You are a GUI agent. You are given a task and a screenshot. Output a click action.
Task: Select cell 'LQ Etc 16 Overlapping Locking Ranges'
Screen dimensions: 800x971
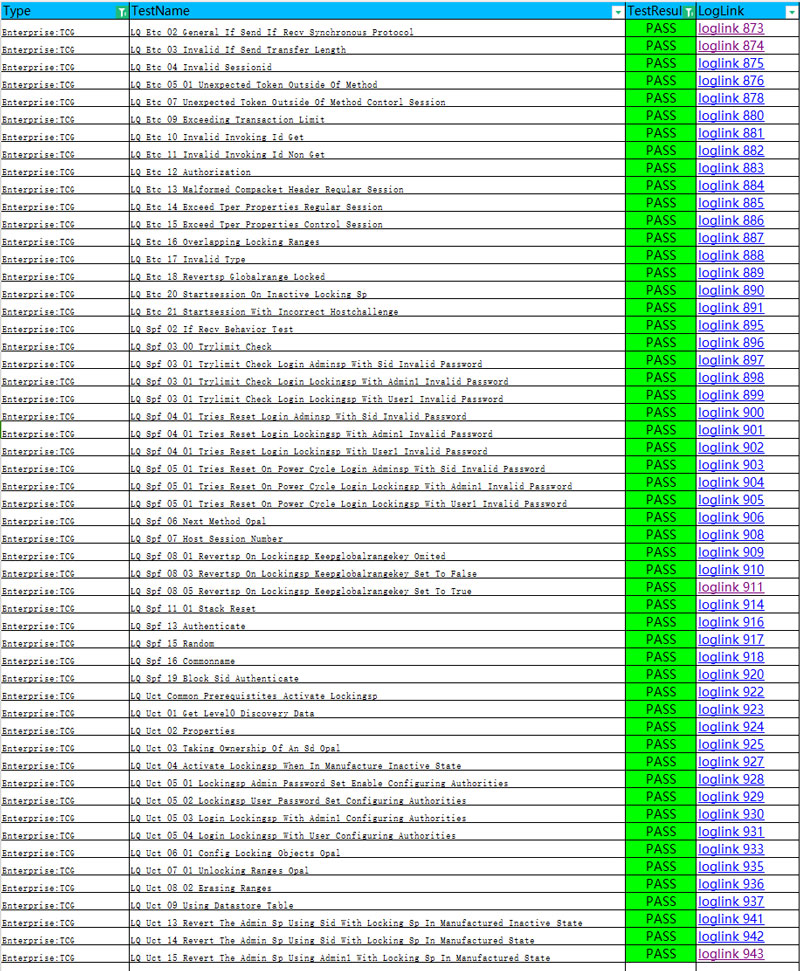pos(377,238)
